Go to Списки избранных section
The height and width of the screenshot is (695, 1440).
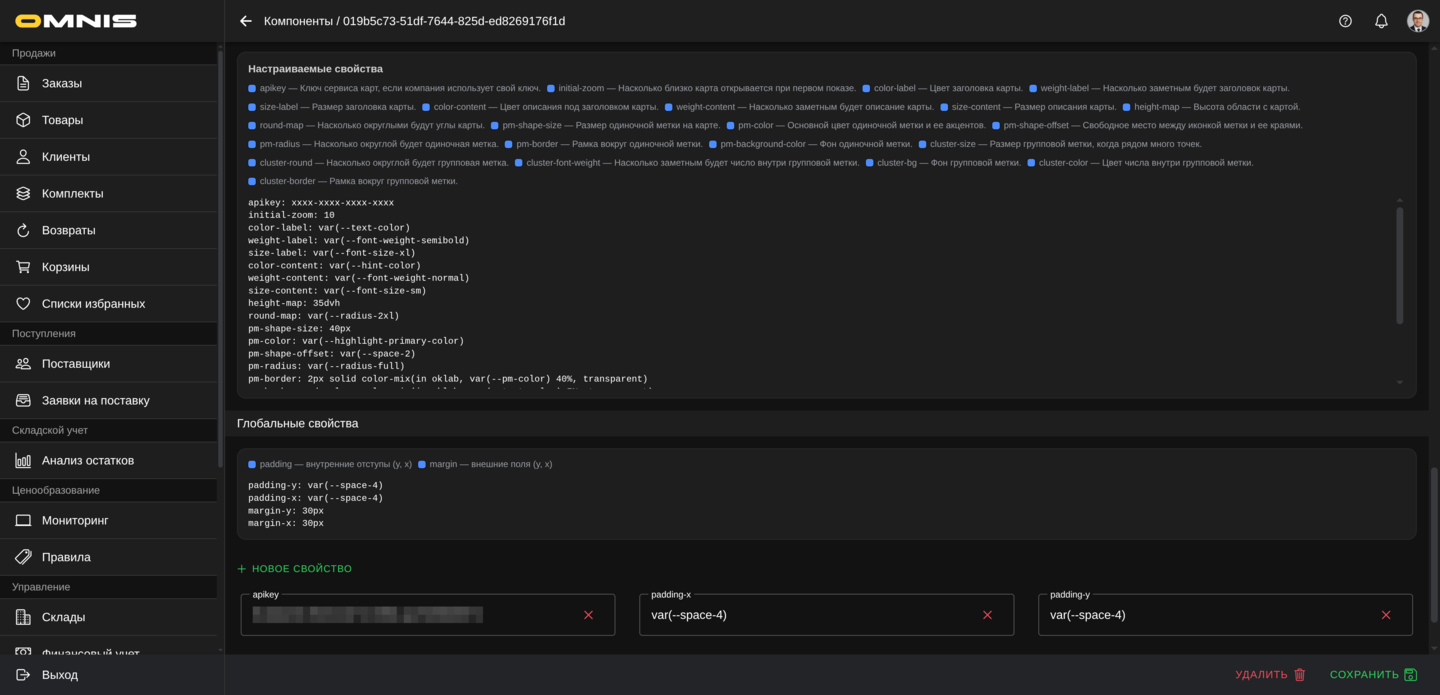93,304
